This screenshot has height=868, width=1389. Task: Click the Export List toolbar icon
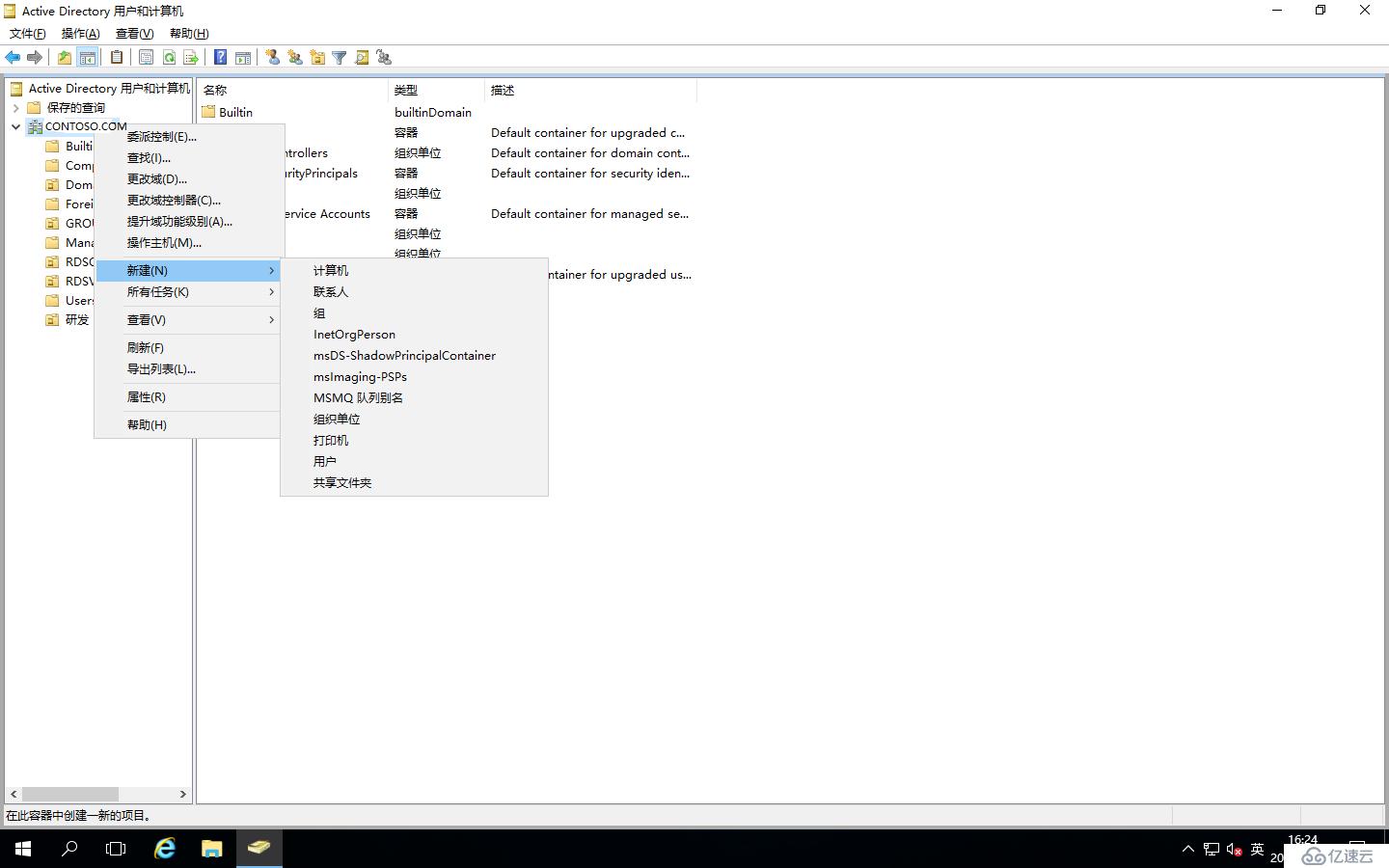(x=191, y=58)
